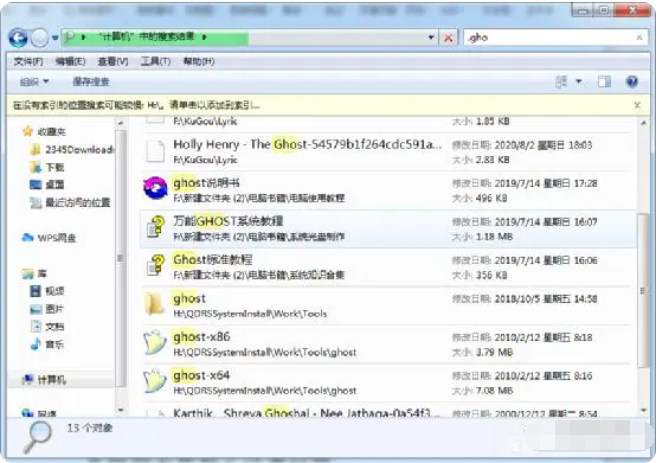Click the 保存搜索 button

coord(91,81)
